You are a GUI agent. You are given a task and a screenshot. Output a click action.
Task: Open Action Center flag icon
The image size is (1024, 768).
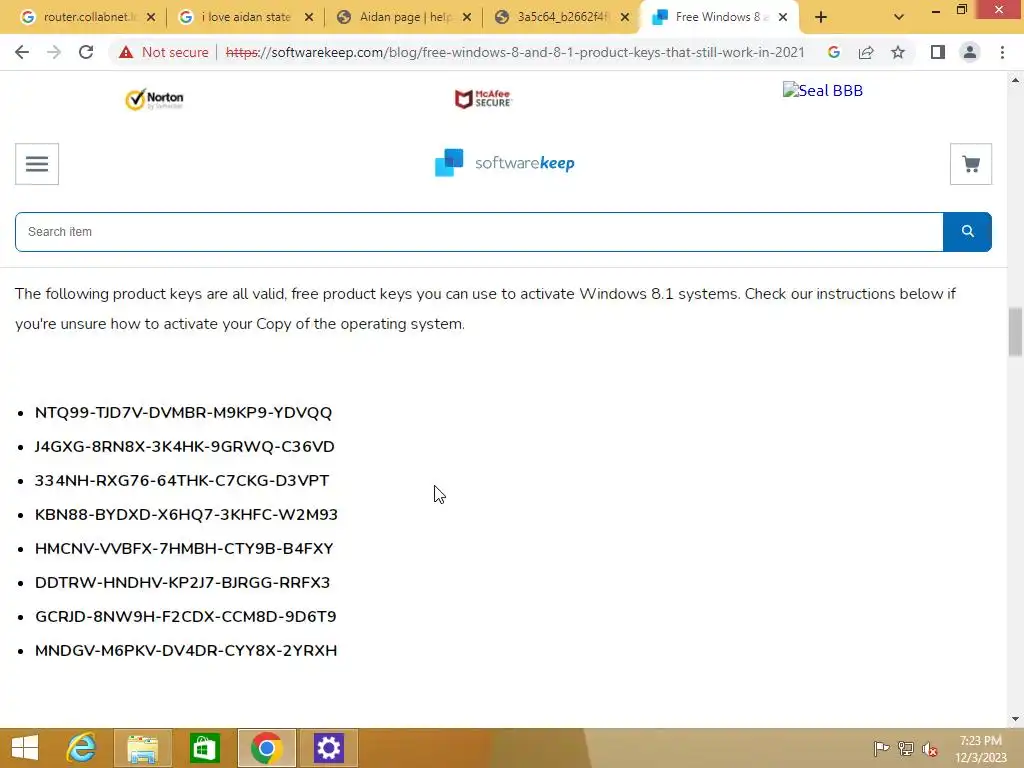coord(881,748)
